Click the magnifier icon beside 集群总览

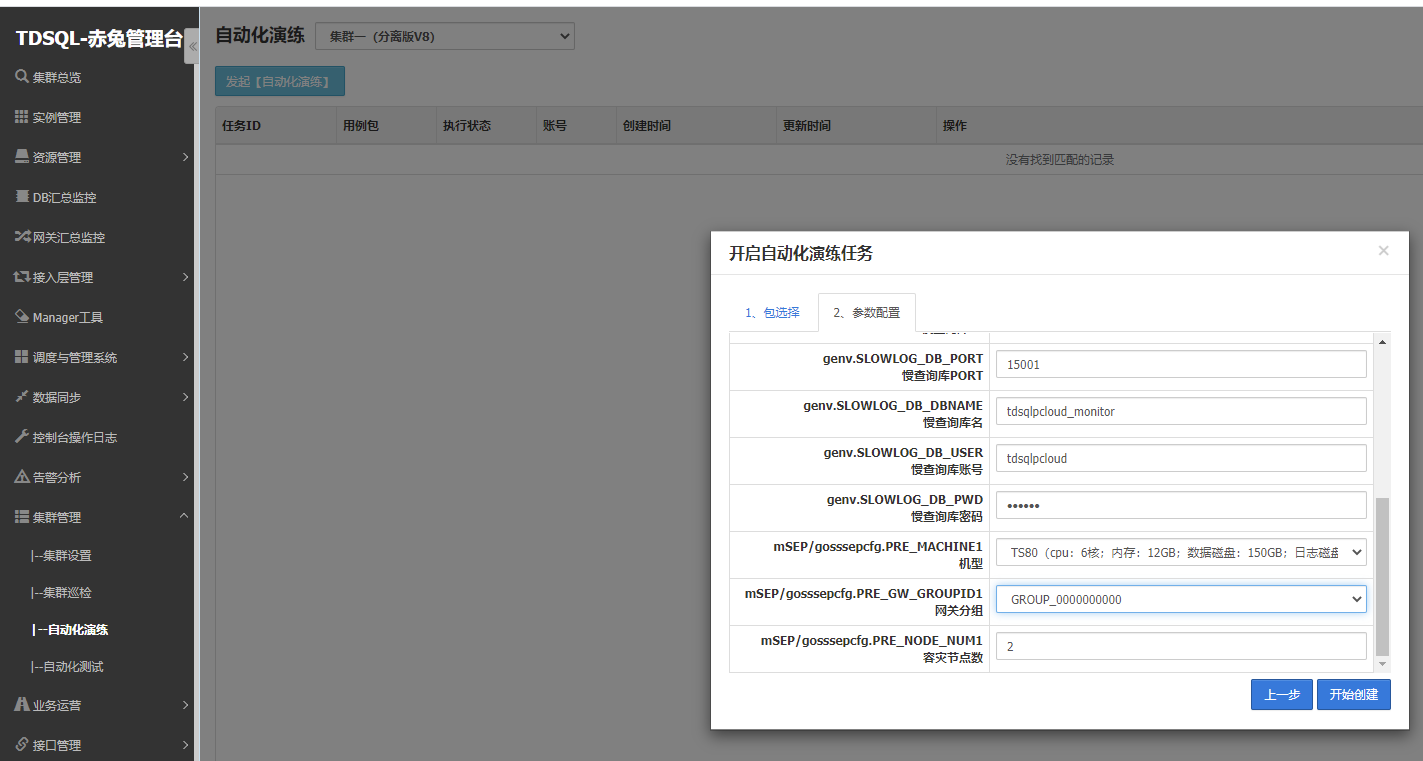pyautogui.click(x=22, y=77)
